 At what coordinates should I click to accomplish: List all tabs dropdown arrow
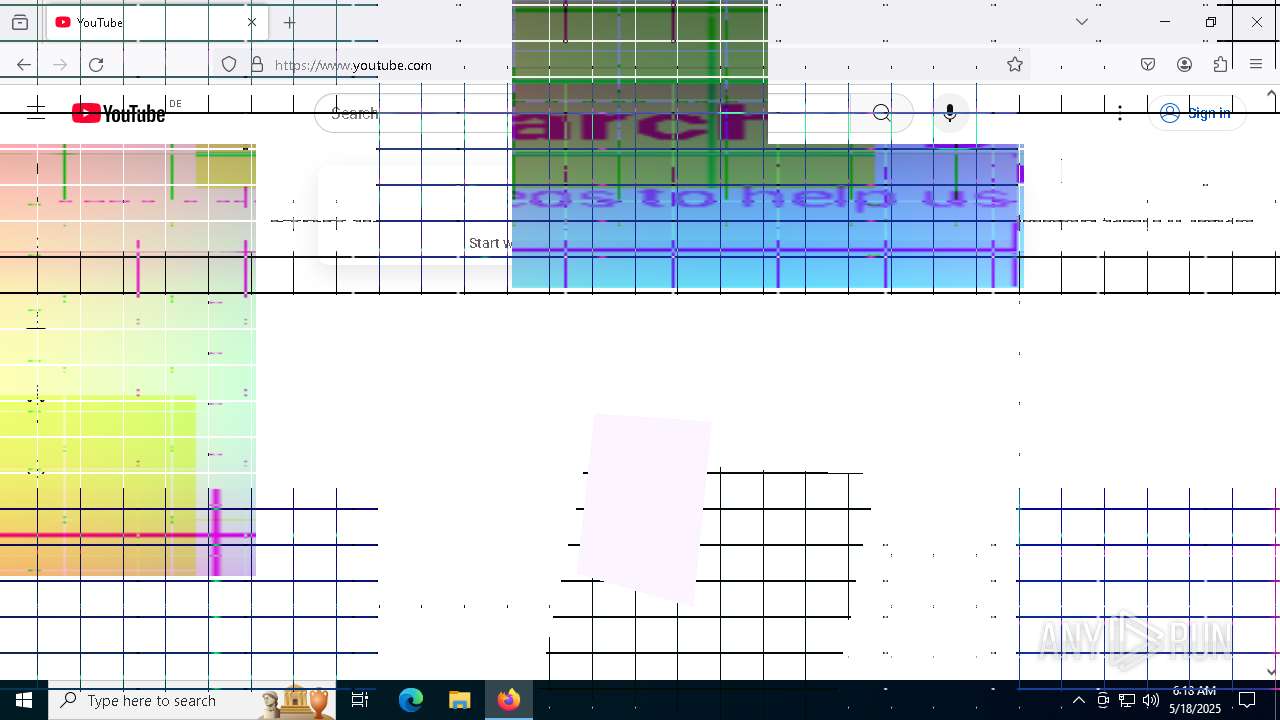pyautogui.click(x=1081, y=22)
